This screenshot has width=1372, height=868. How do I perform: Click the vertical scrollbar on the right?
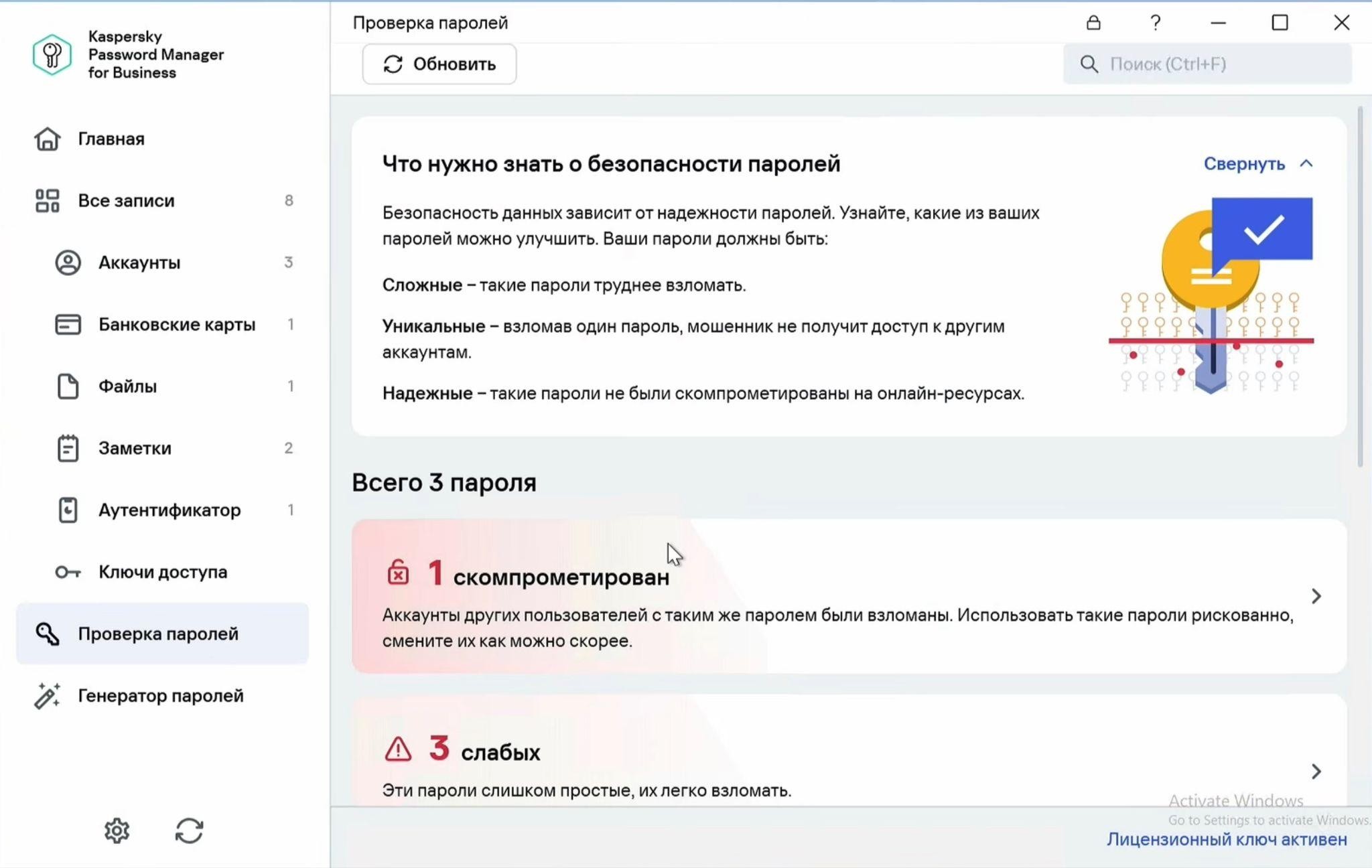coord(1360,287)
